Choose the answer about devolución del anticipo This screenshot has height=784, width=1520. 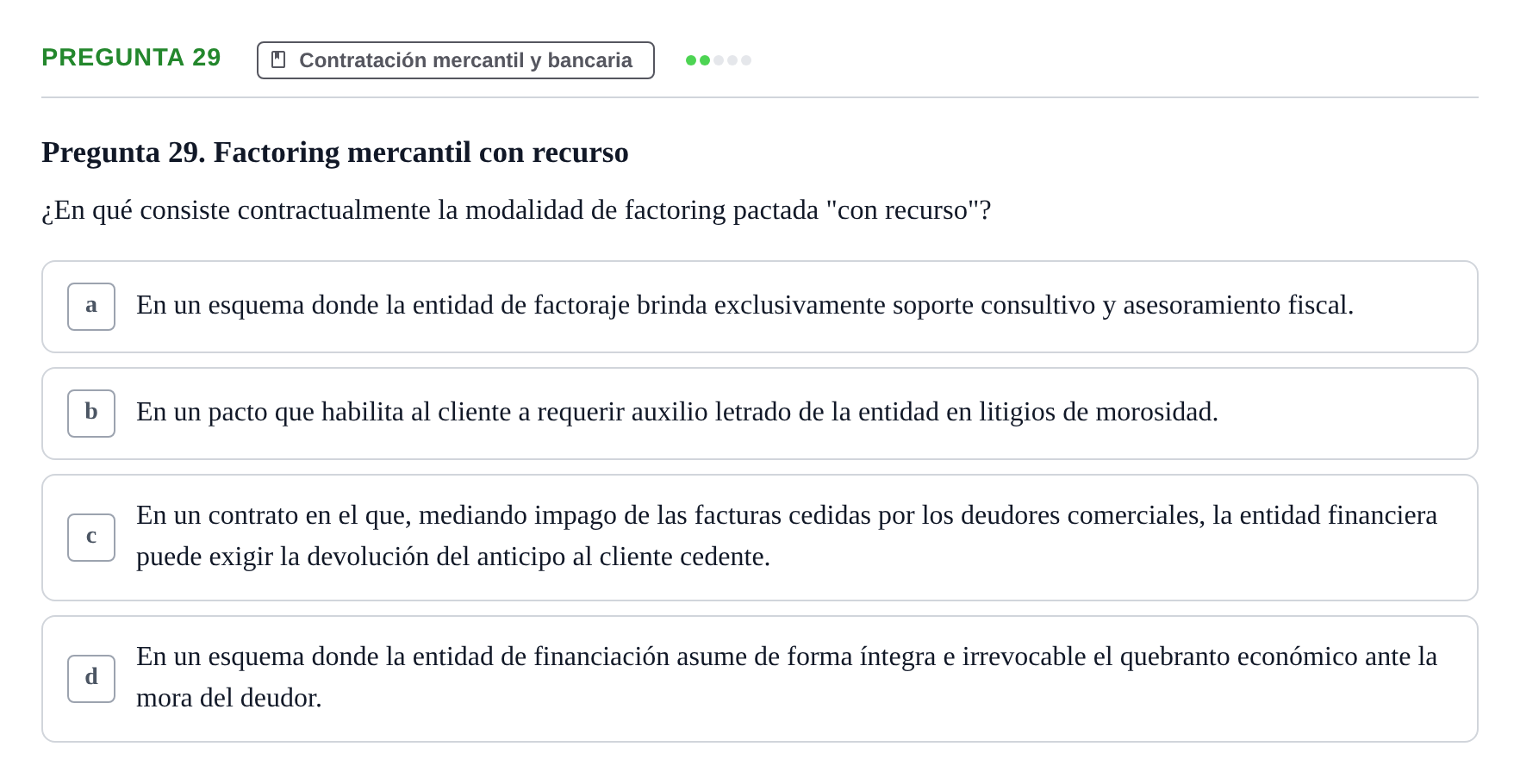click(x=760, y=538)
